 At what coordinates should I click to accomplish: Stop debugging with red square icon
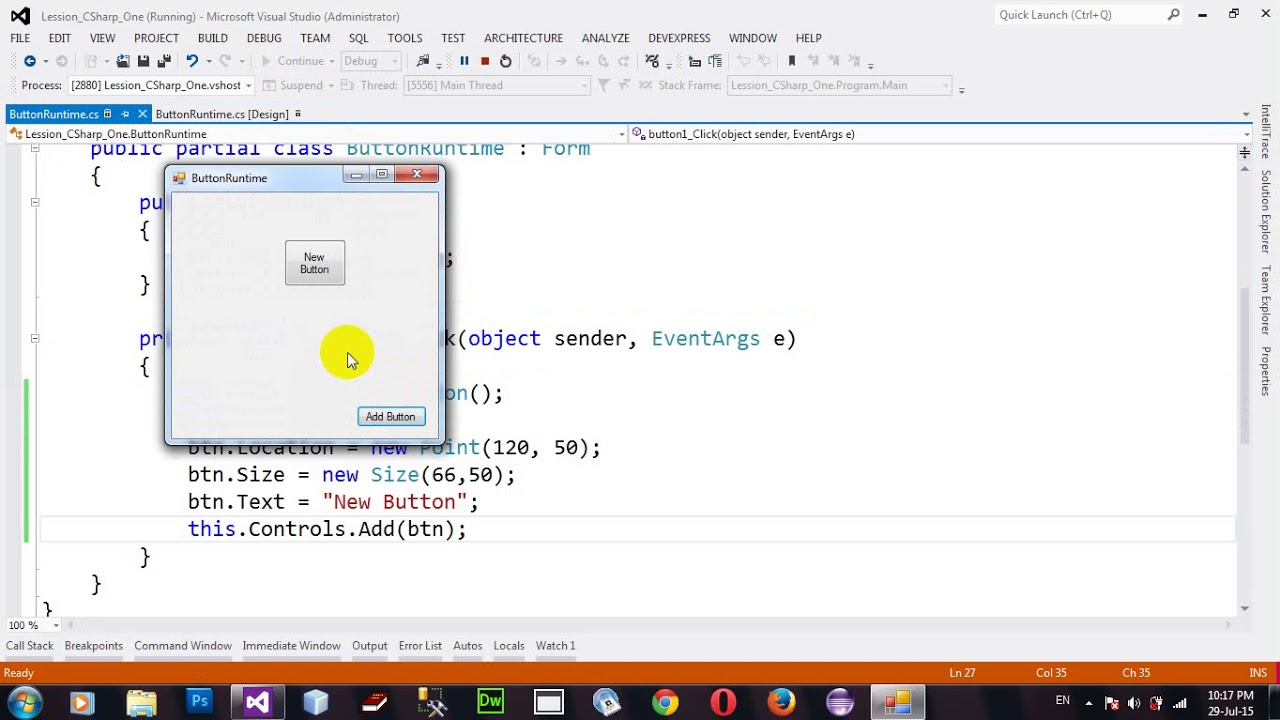point(485,61)
